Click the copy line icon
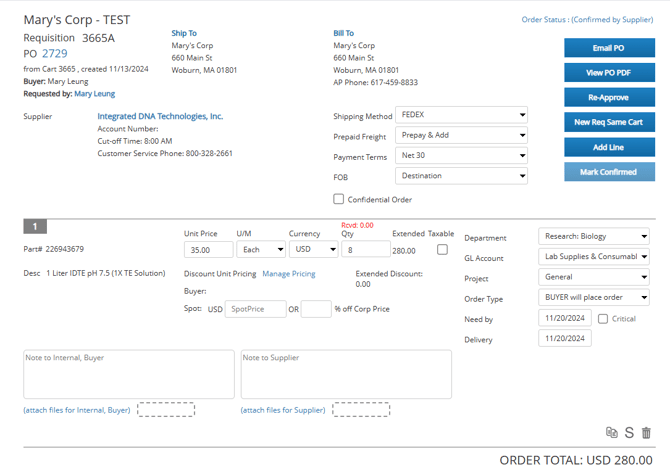Image resolution: width=670 pixels, height=470 pixels. [611, 433]
